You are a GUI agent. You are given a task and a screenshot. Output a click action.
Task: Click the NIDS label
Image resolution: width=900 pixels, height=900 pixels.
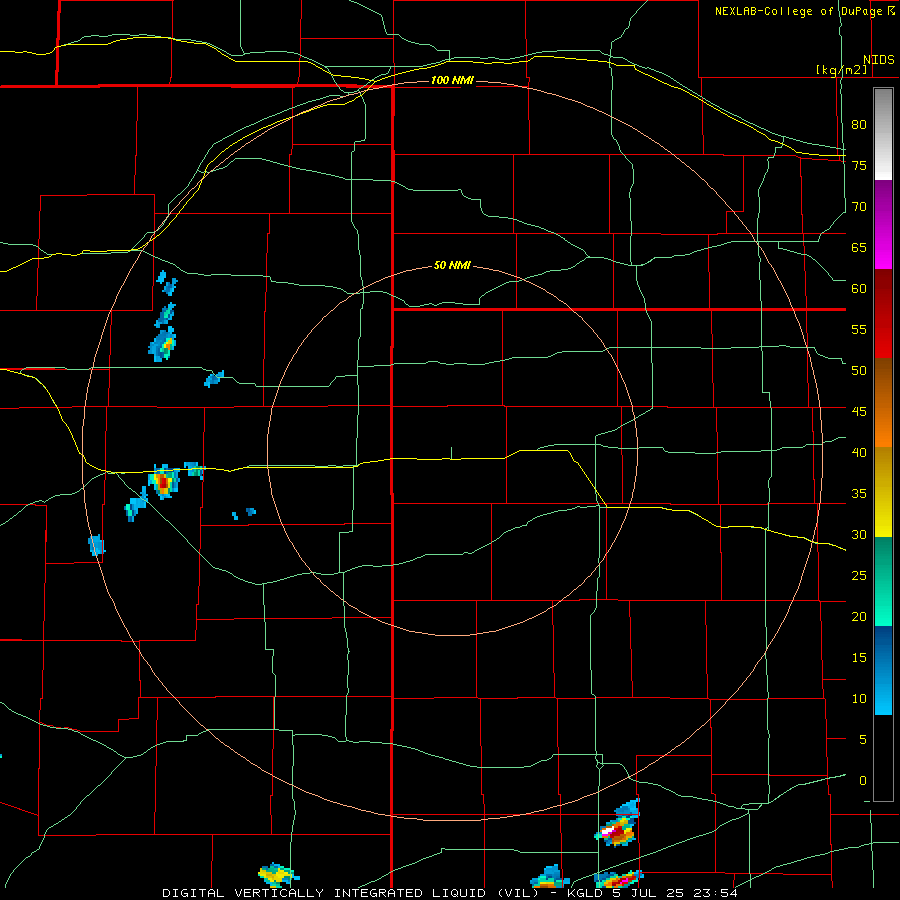878,60
